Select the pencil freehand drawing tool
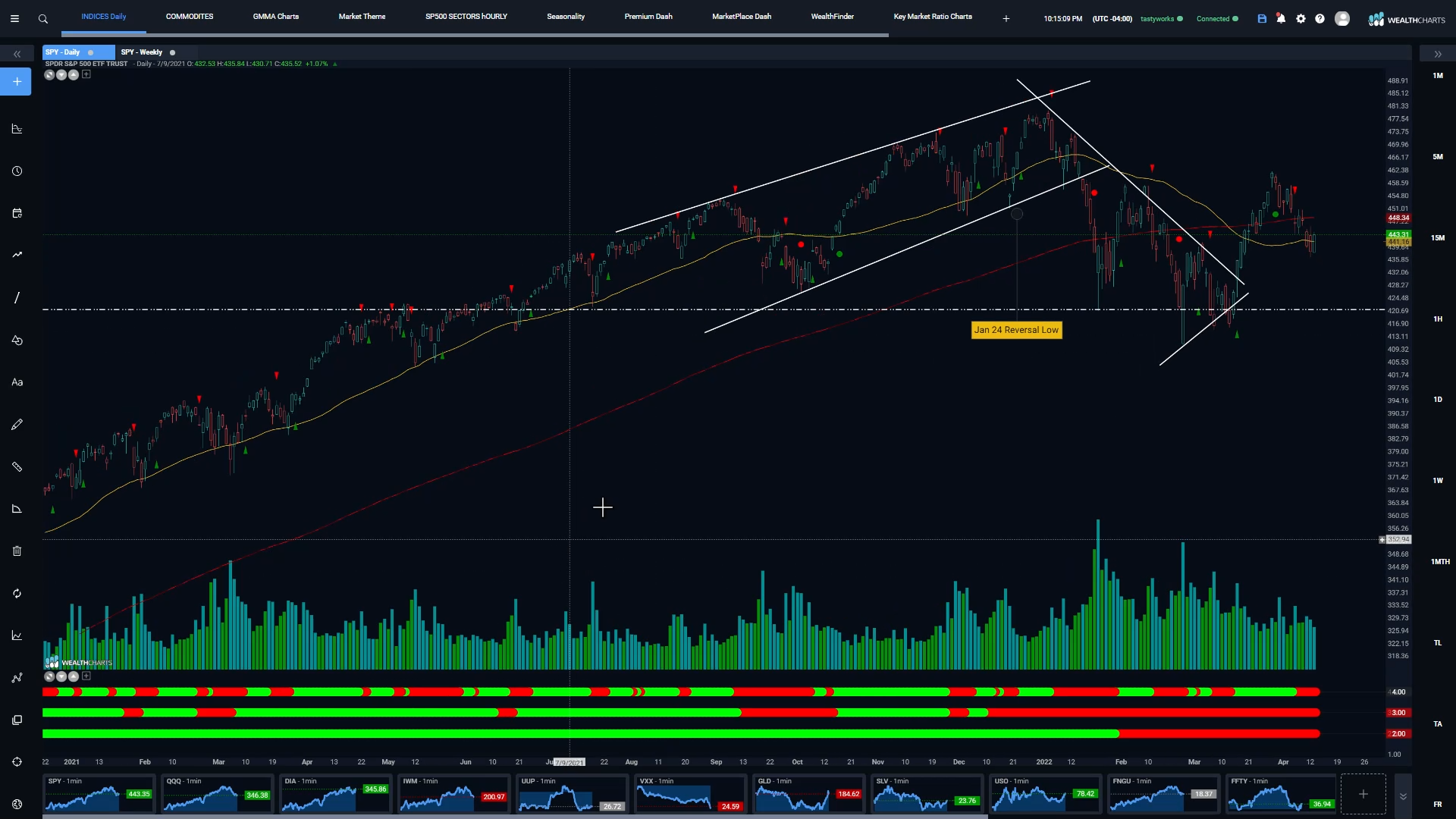 pos(17,425)
